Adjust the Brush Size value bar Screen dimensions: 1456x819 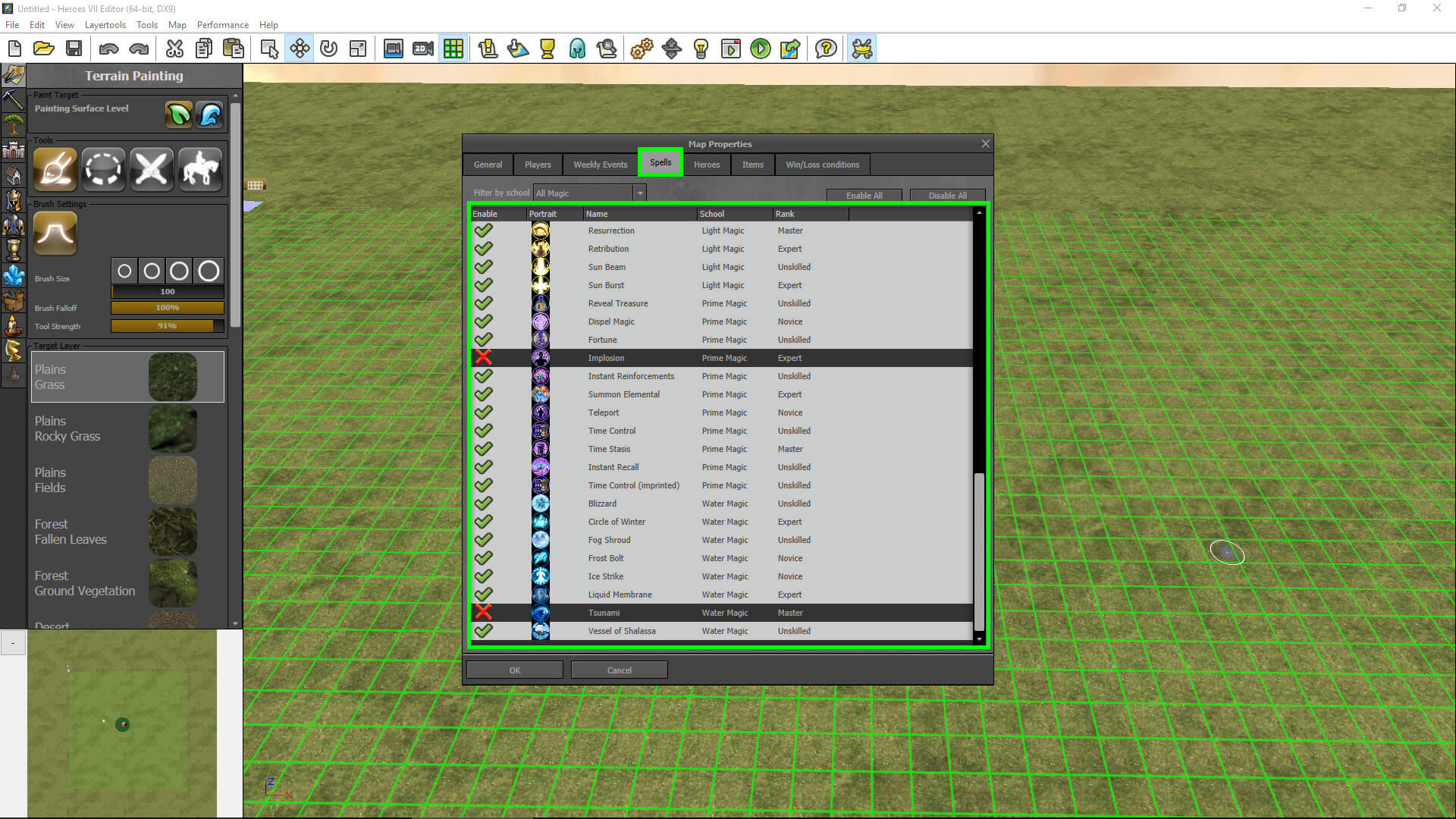tap(168, 291)
